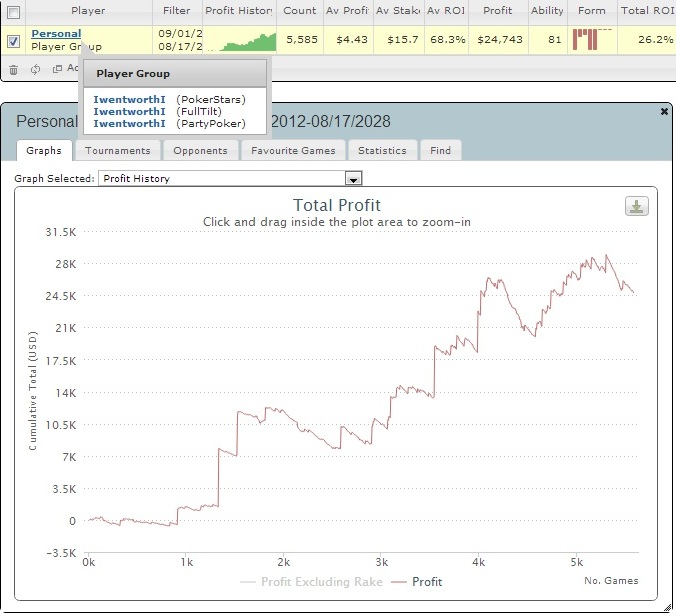Viewport: 676px width, 616px height.
Task: Sort by the Total ROI column header
Action: 647,11
